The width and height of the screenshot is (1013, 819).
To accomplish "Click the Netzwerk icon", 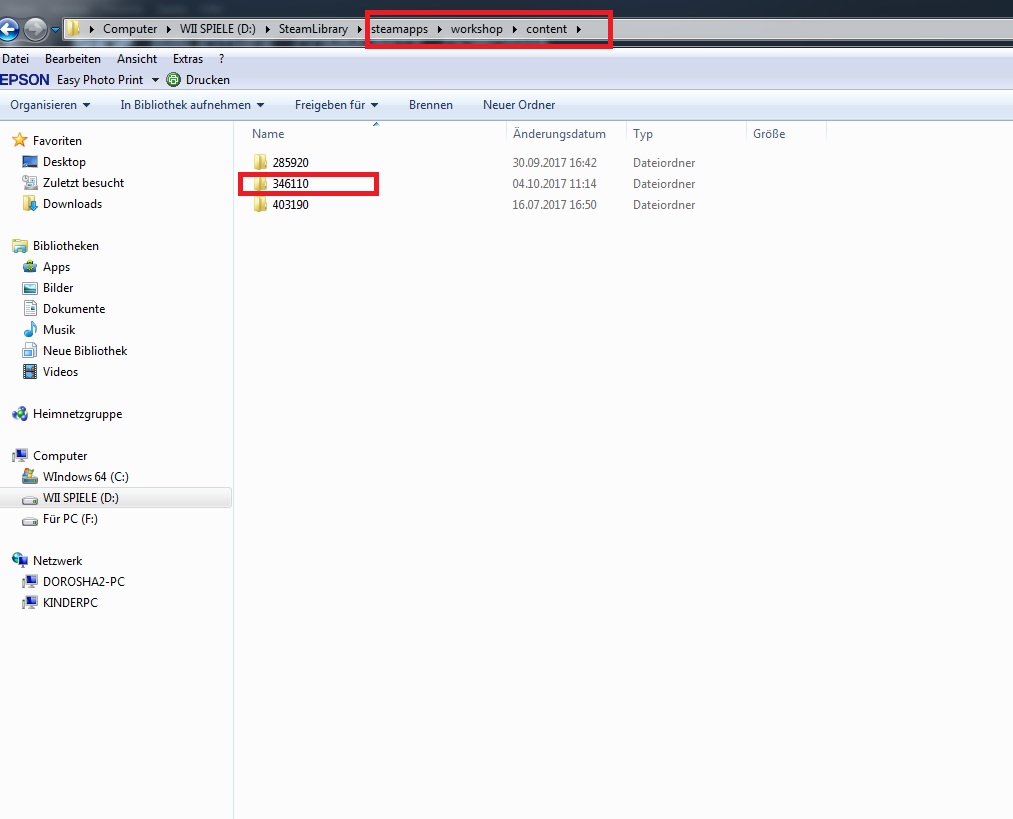I will pyautogui.click(x=20, y=560).
